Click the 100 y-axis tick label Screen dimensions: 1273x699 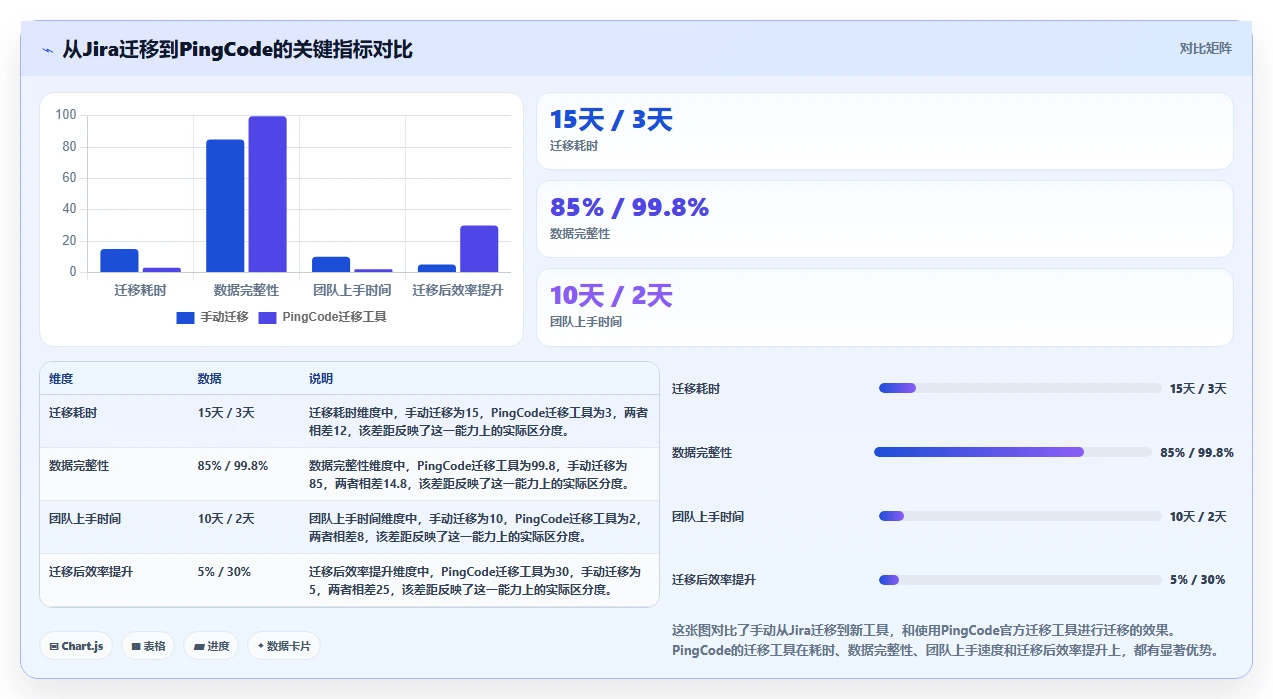(x=66, y=115)
